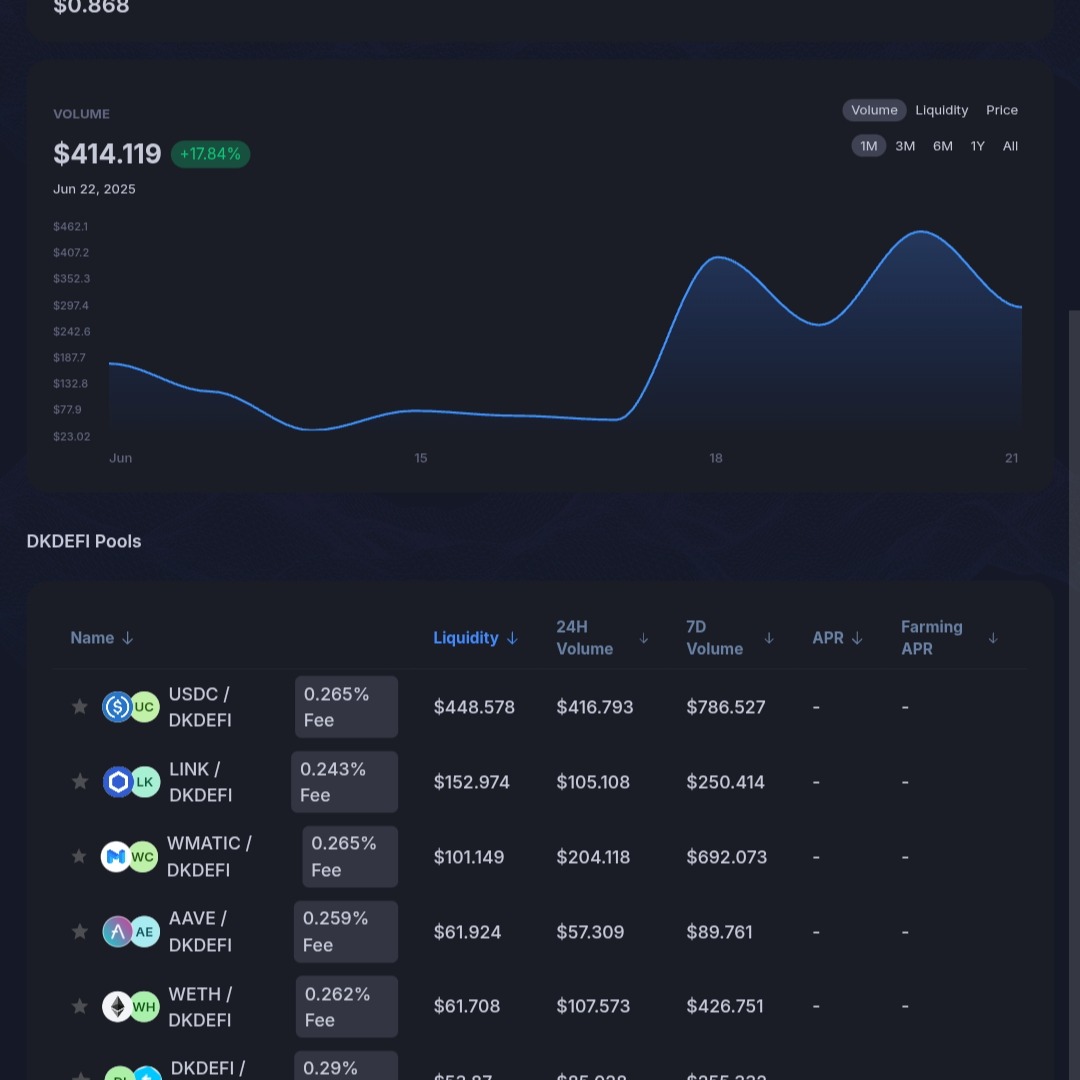Screen dimensions: 1080x1080
Task: Click the WH token badge
Action: pyautogui.click(x=145, y=1006)
